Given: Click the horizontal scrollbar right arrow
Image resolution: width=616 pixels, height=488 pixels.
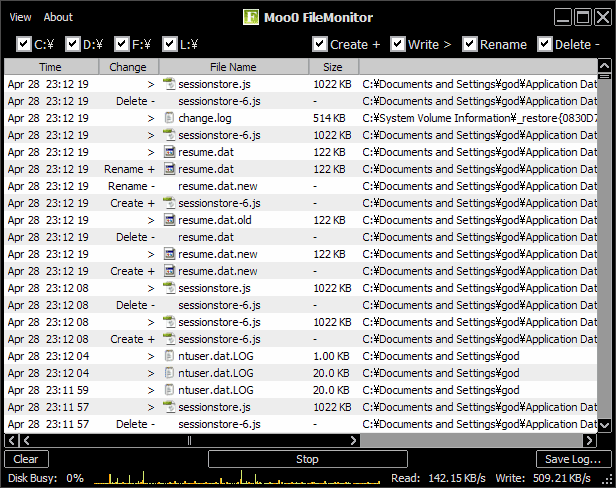Looking at the screenshot, I should (x=589, y=440).
